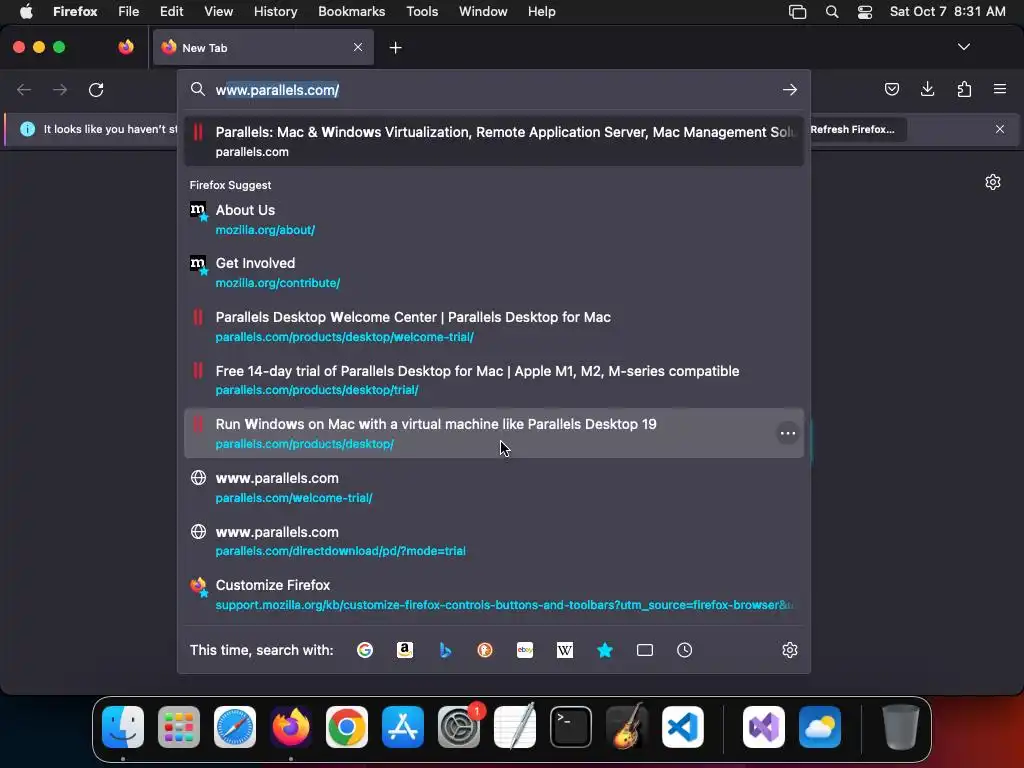This screenshot has height=768, width=1024.
Task: Search this time with Wikipedia
Action: tap(565, 650)
